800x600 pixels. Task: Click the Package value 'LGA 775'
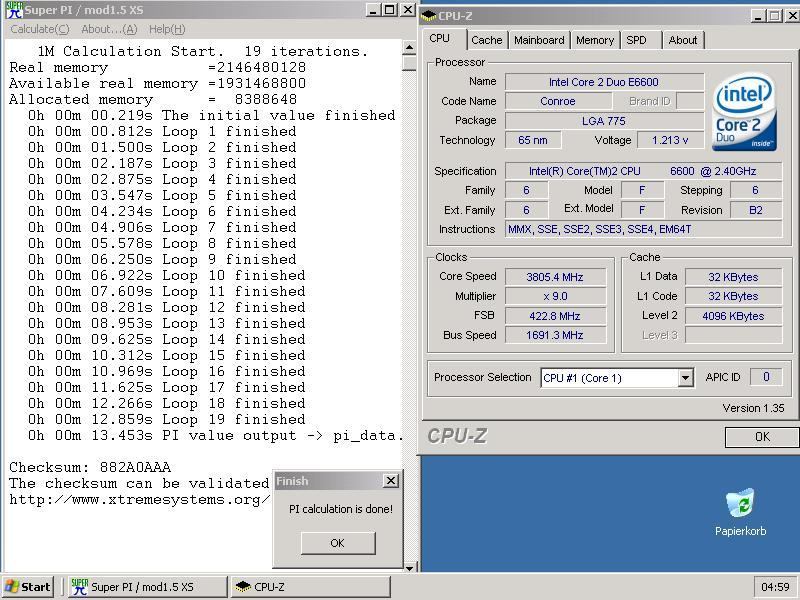coord(604,121)
